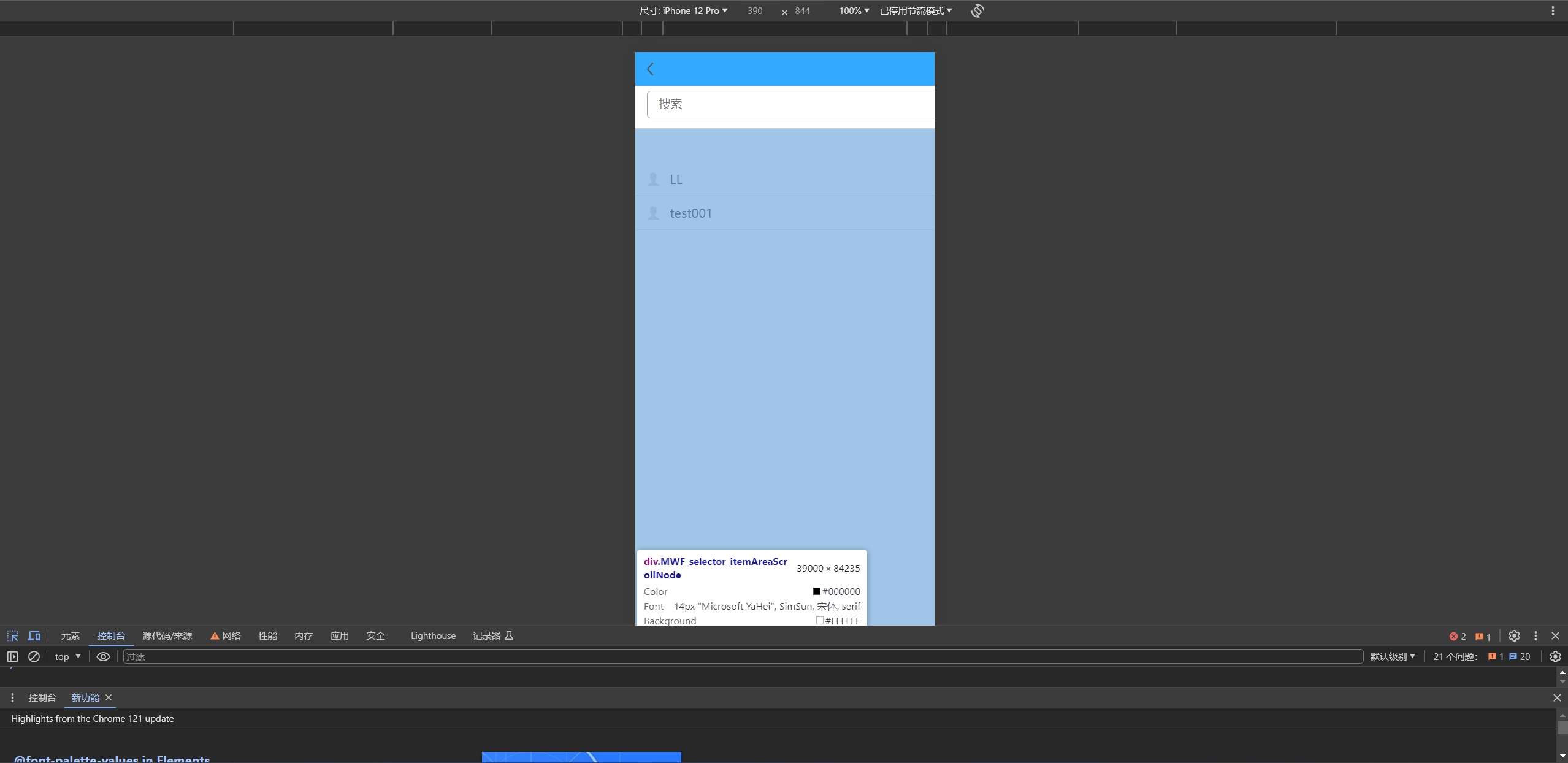Click the 搜索 search field
The height and width of the screenshot is (763, 1568).
click(790, 104)
